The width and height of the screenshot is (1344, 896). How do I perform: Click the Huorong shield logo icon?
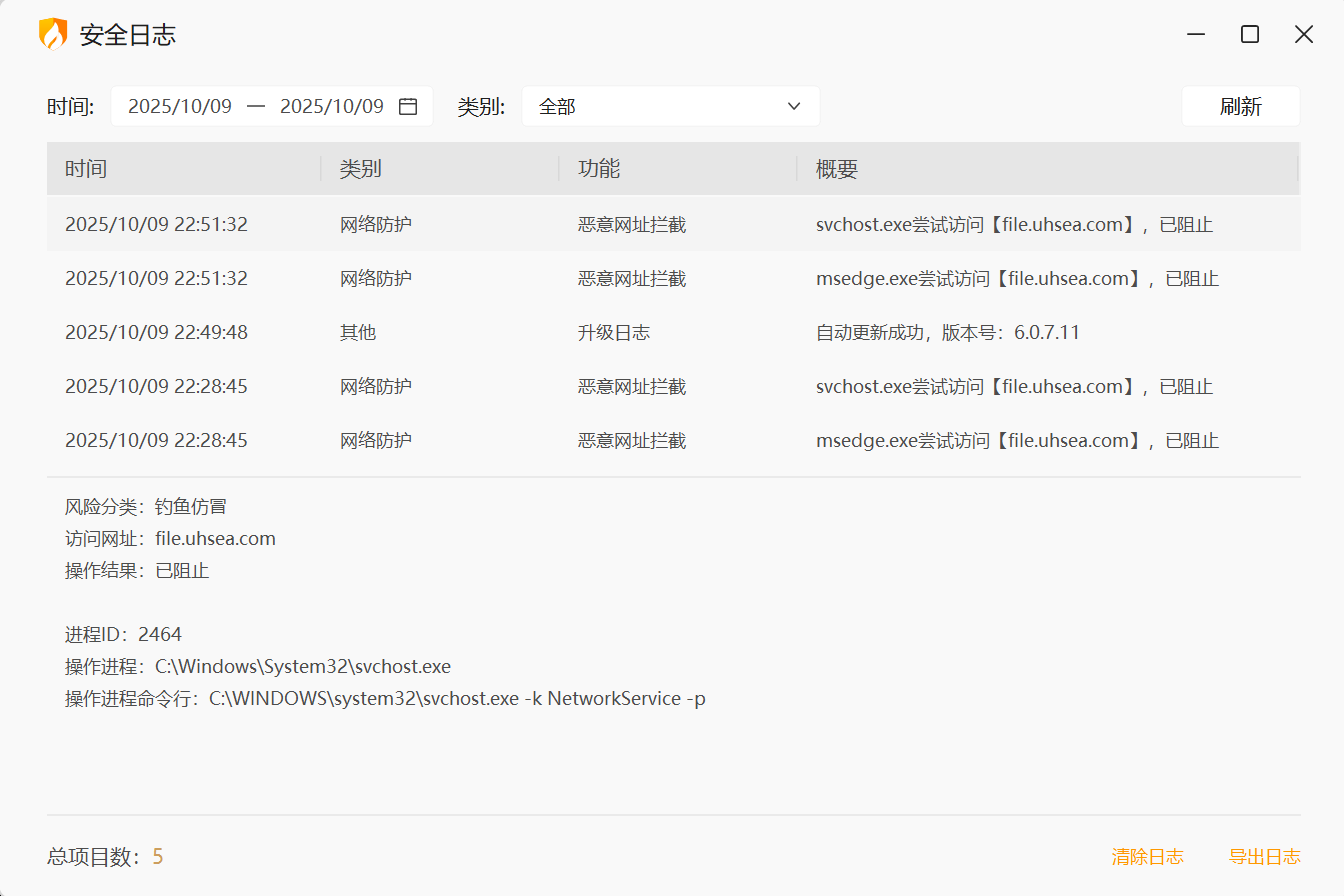click(x=53, y=34)
